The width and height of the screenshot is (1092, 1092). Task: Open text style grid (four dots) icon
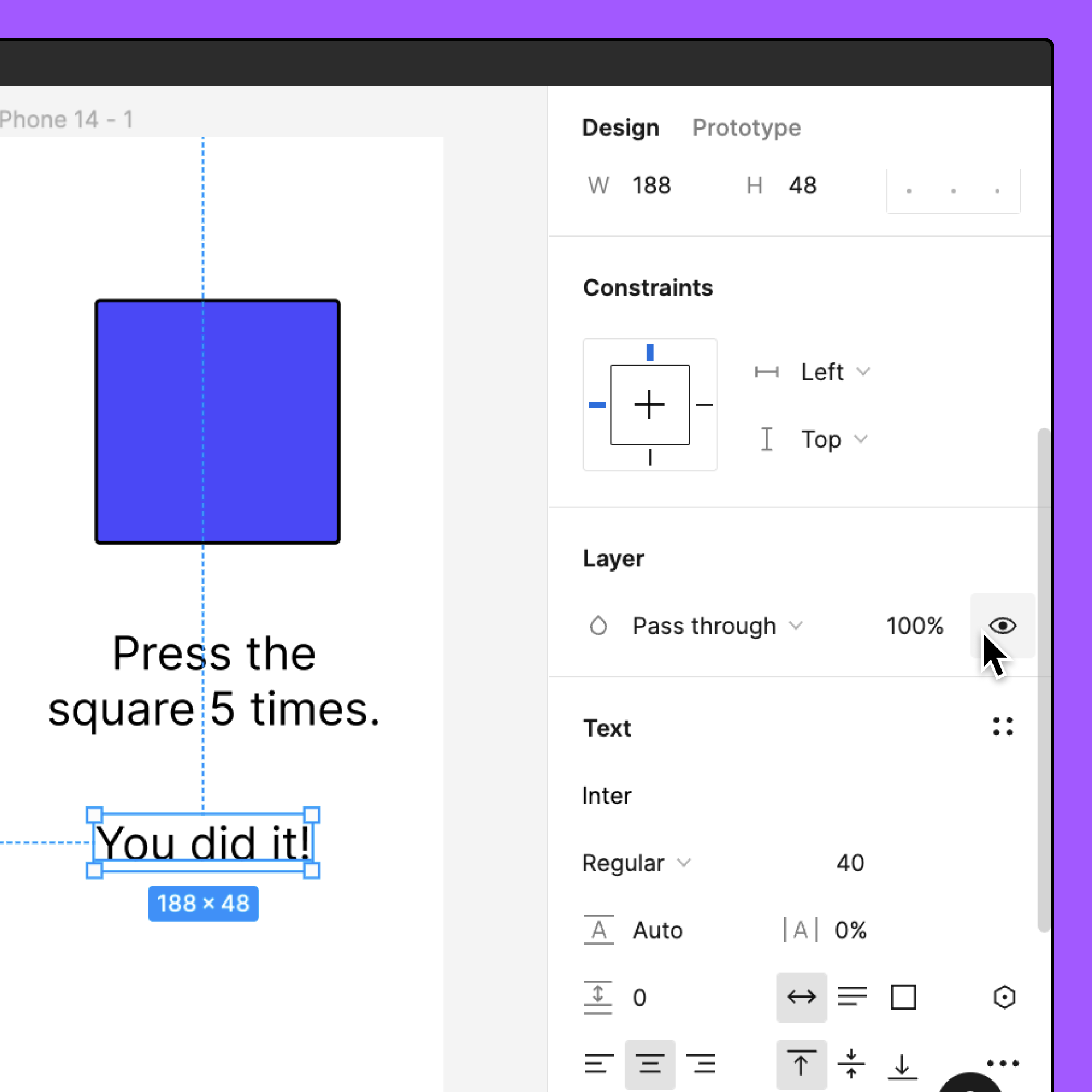coord(1002,727)
